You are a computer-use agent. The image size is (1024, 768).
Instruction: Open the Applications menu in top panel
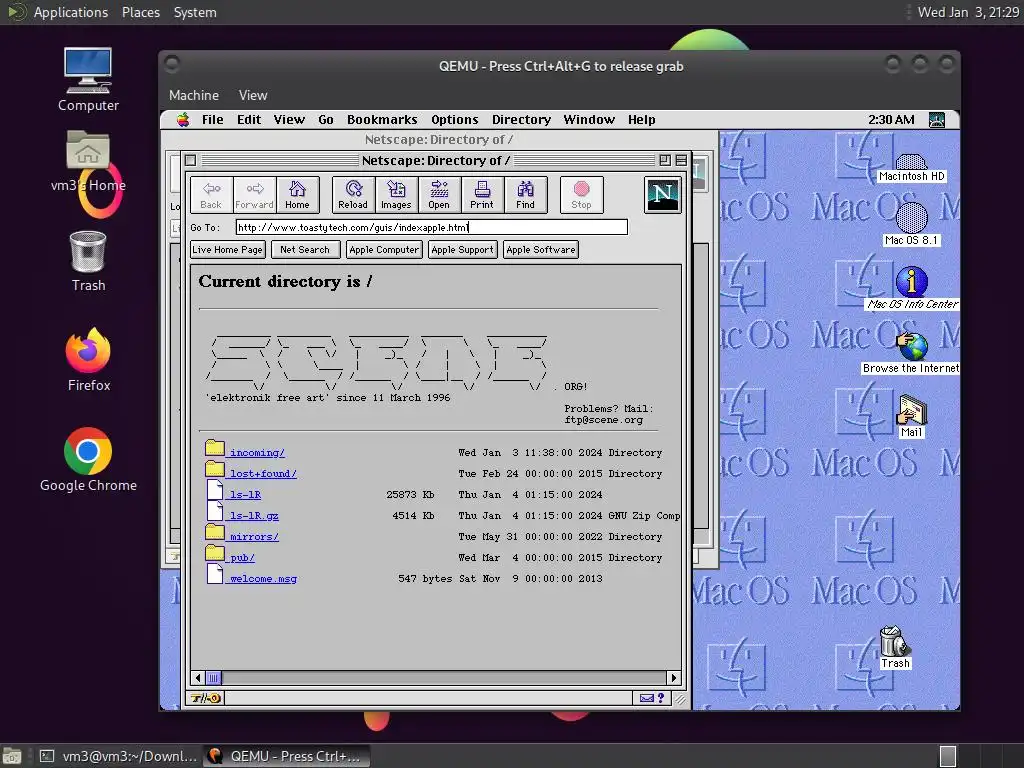(71, 12)
